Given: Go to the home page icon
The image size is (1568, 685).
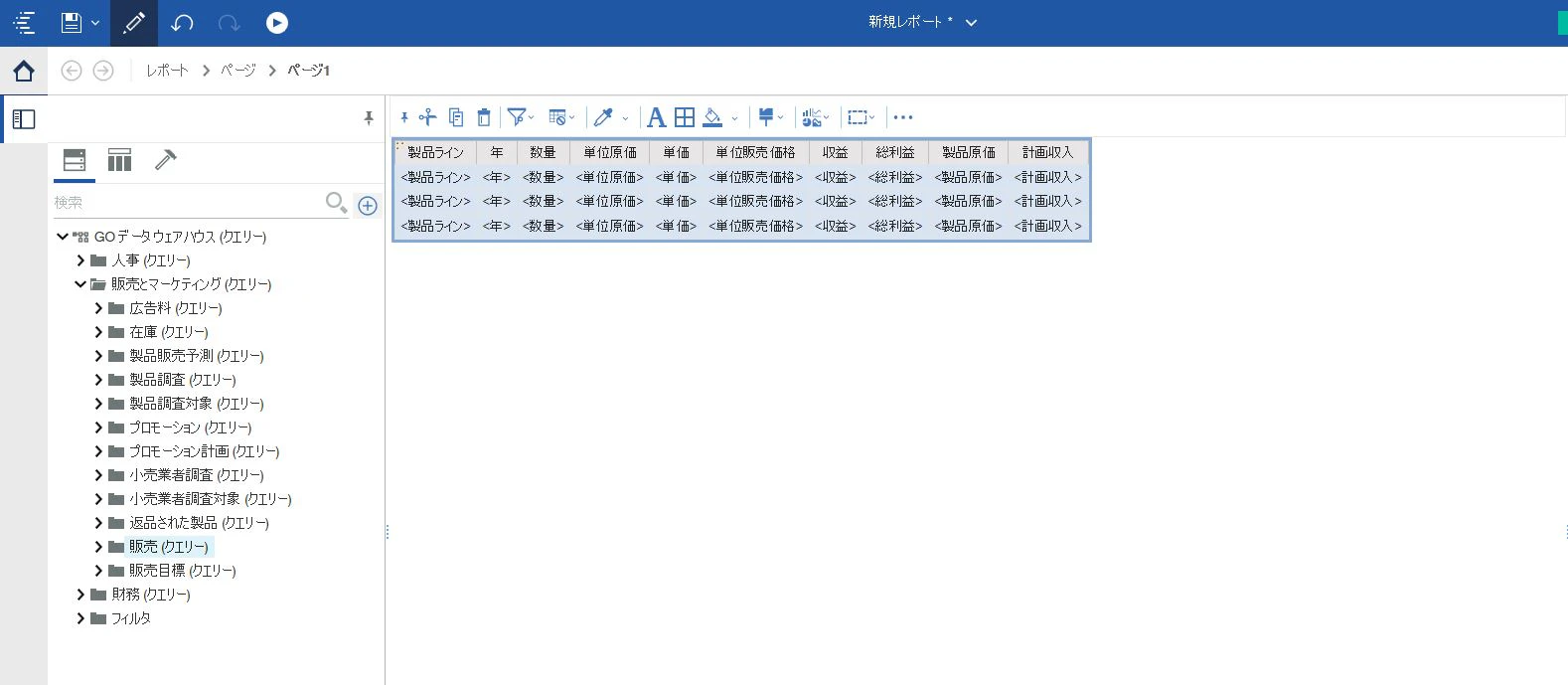Looking at the screenshot, I should pos(24,71).
